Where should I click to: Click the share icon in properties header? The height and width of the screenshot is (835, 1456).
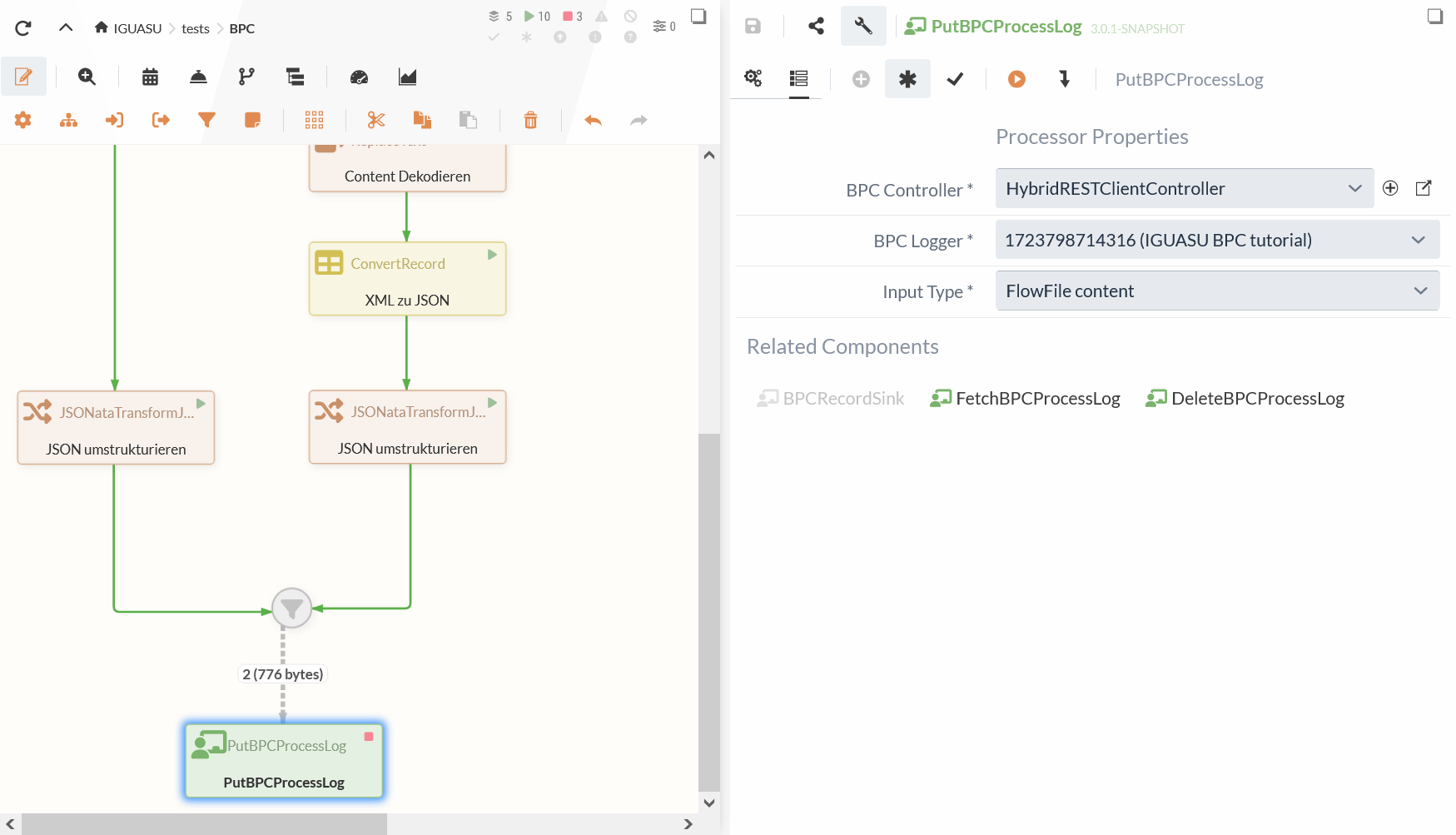pyautogui.click(x=816, y=26)
